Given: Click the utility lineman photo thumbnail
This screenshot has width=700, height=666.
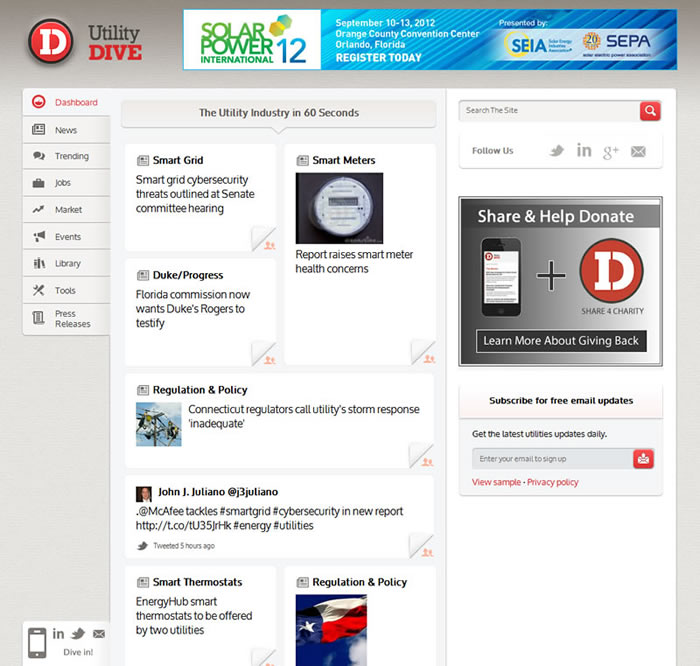Looking at the screenshot, I should 158,424.
